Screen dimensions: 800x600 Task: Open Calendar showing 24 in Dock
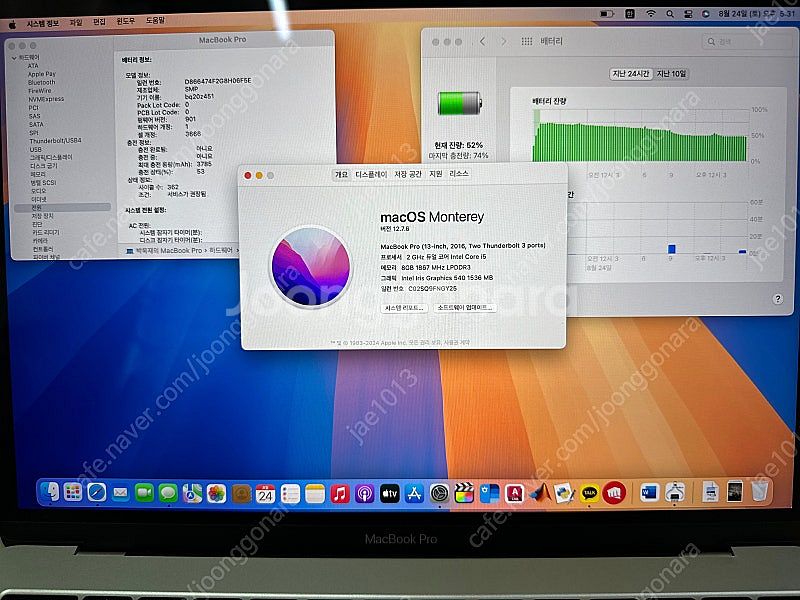tap(265, 493)
